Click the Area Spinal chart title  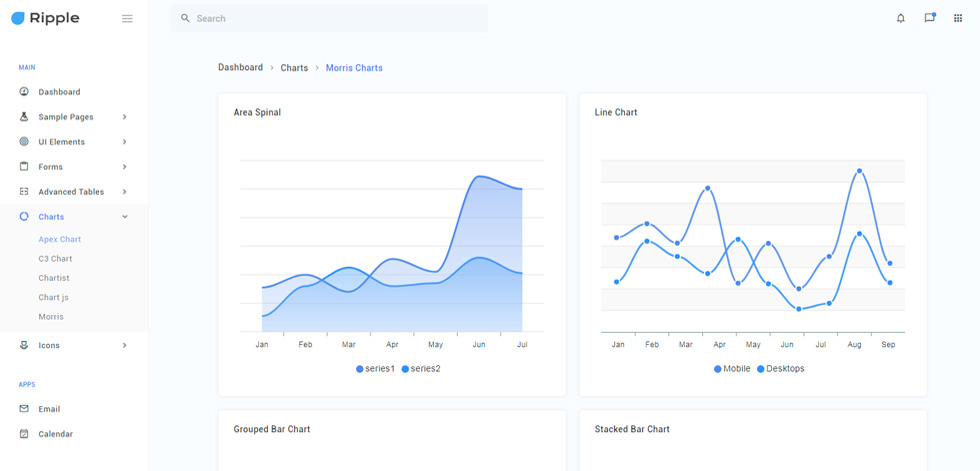click(257, 112)
